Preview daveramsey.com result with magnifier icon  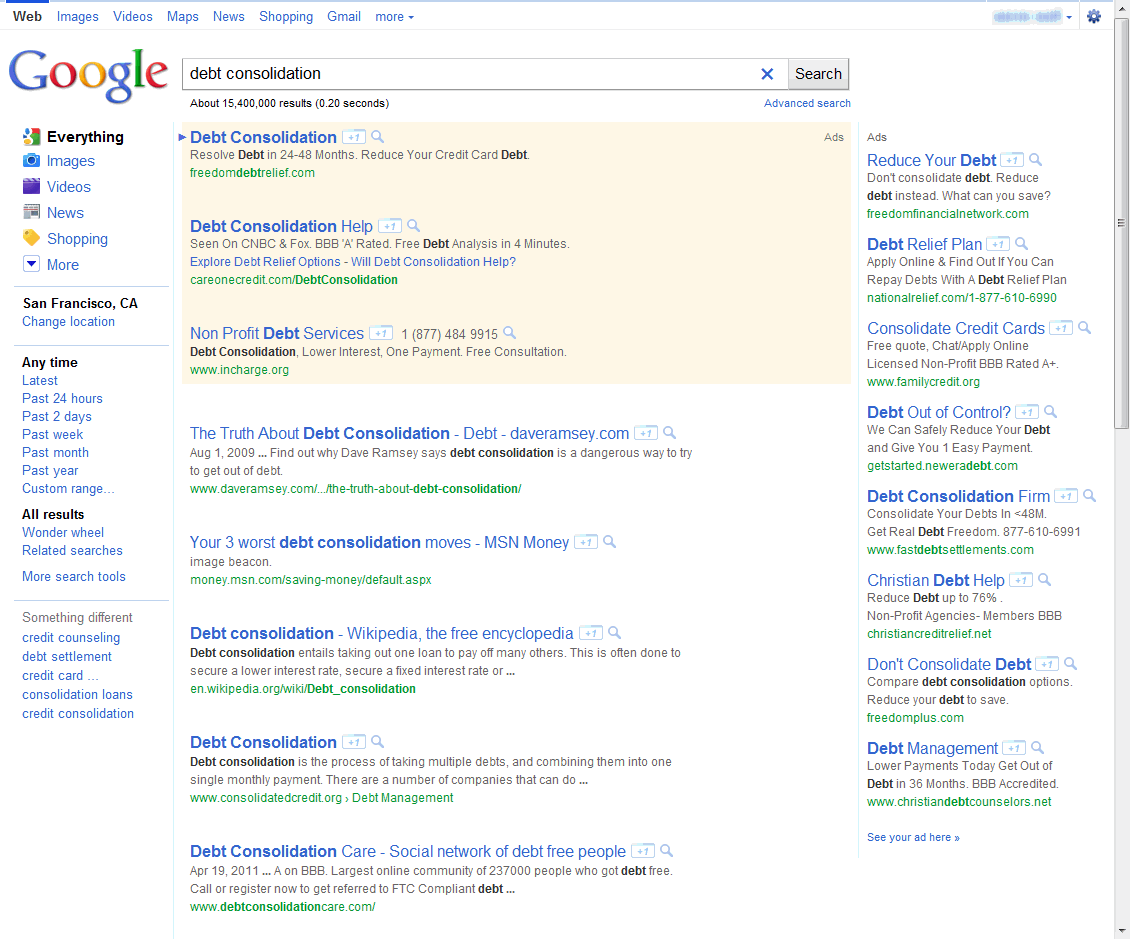(669, 433)
